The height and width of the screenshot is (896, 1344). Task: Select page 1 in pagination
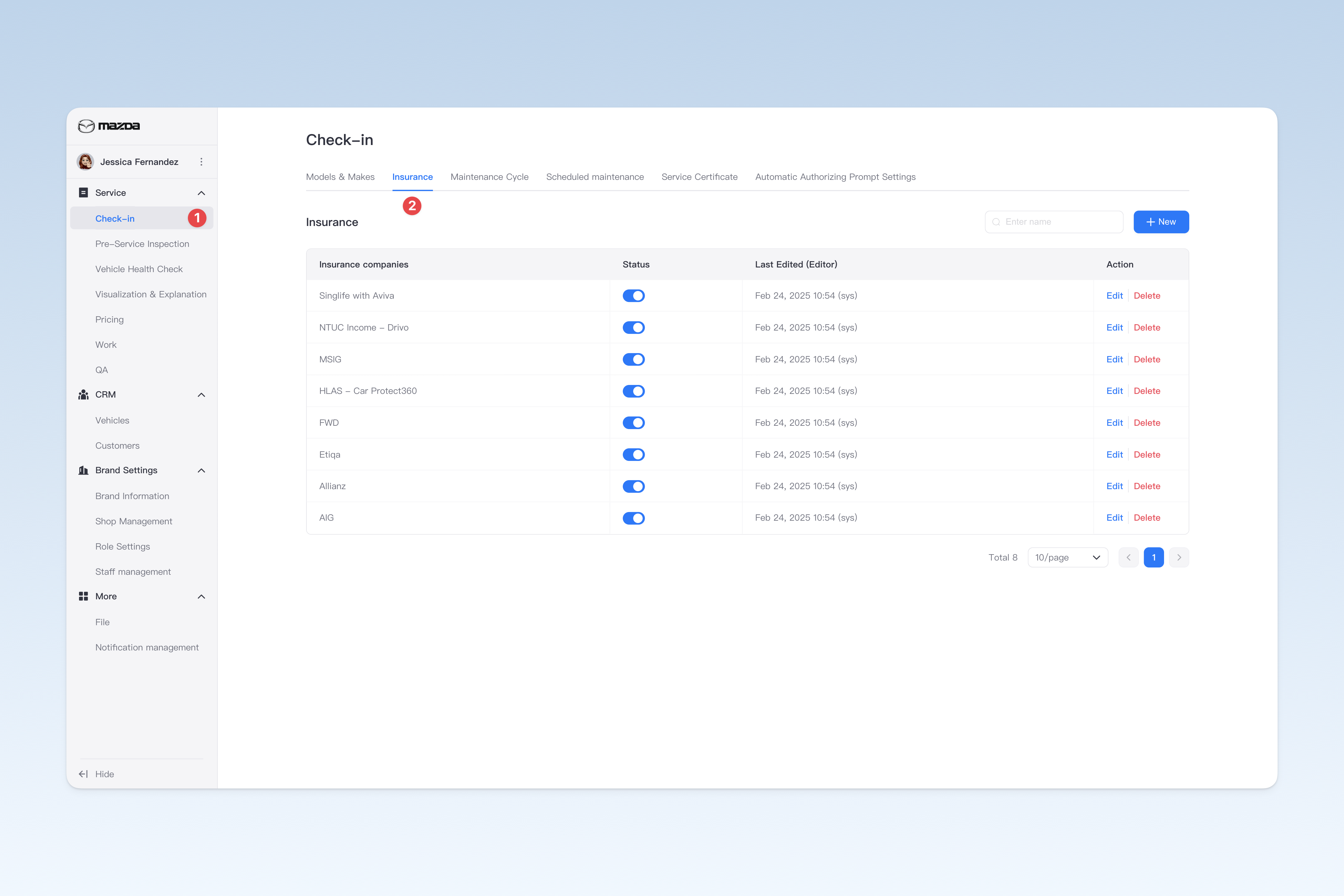coord(1154,558)
